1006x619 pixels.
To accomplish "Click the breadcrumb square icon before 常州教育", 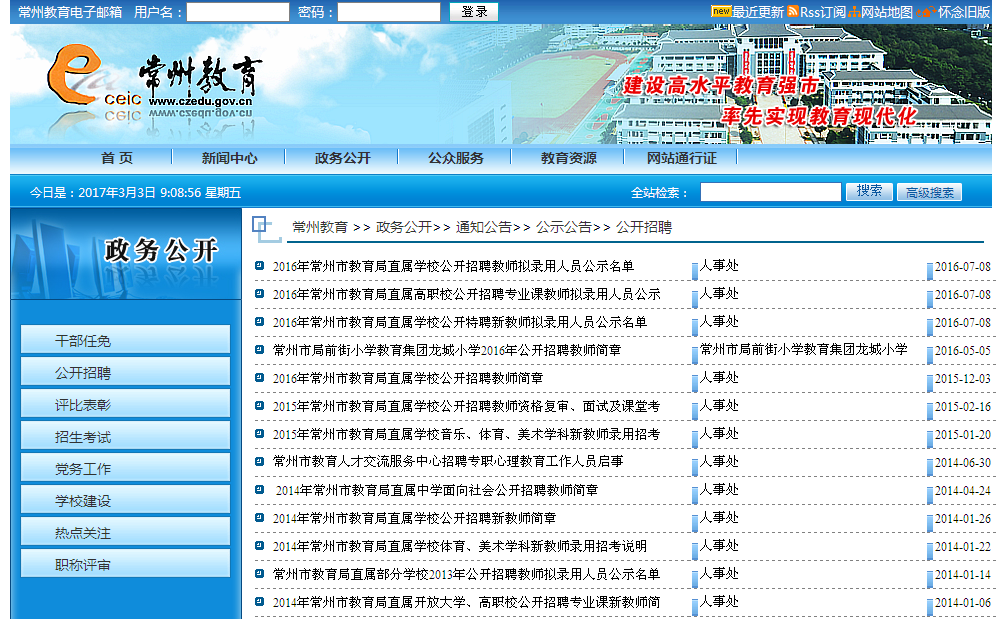I will pos(264,228).
